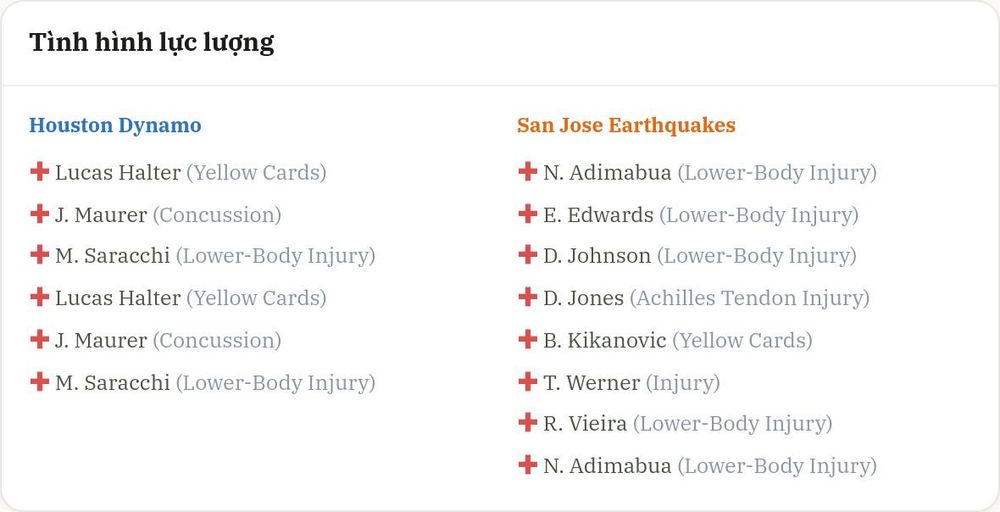This screenshot has height=512, width=1000.
Task: Click the player name D. Jones
Action: [584, 298]
